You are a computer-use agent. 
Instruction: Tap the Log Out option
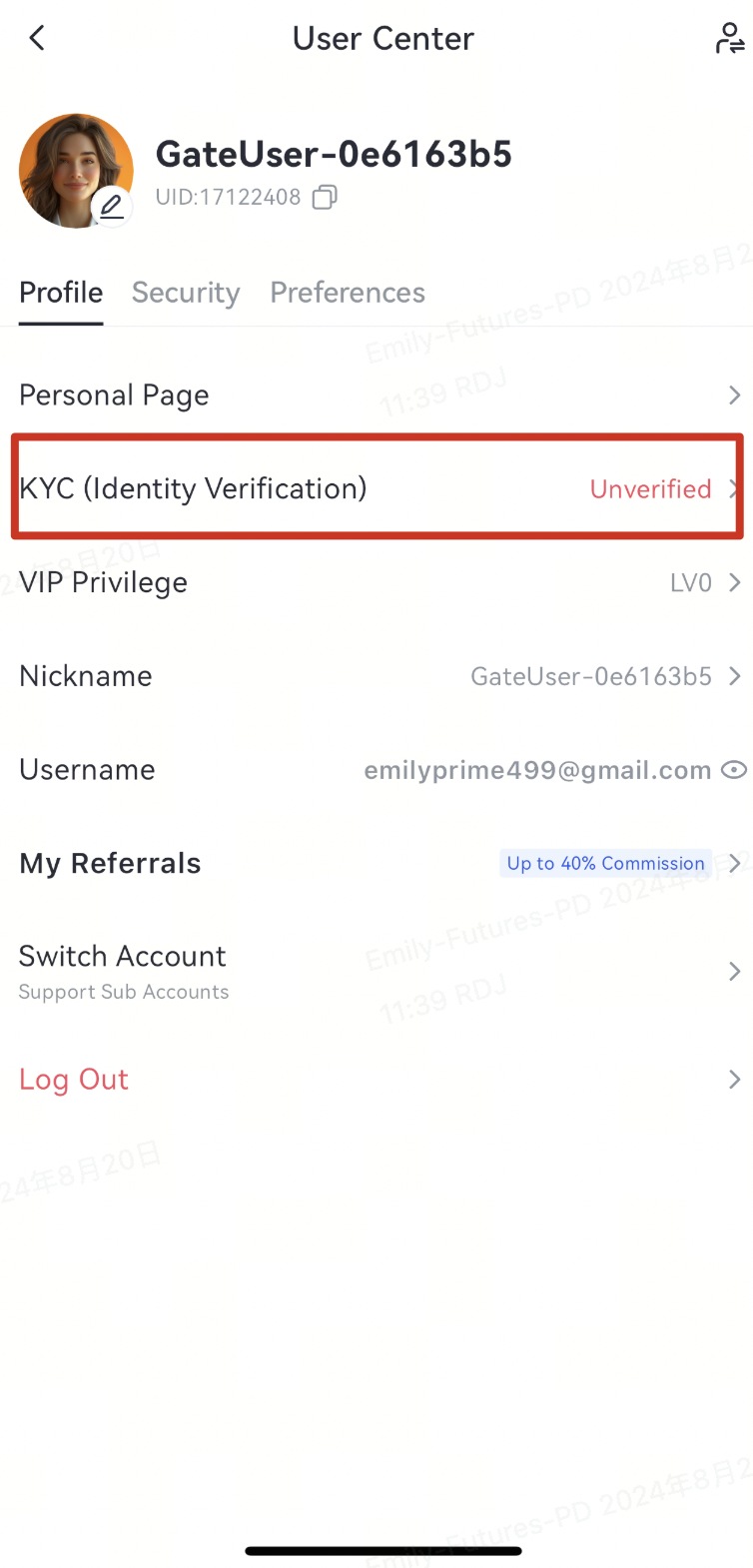(x=74, y=1080)
